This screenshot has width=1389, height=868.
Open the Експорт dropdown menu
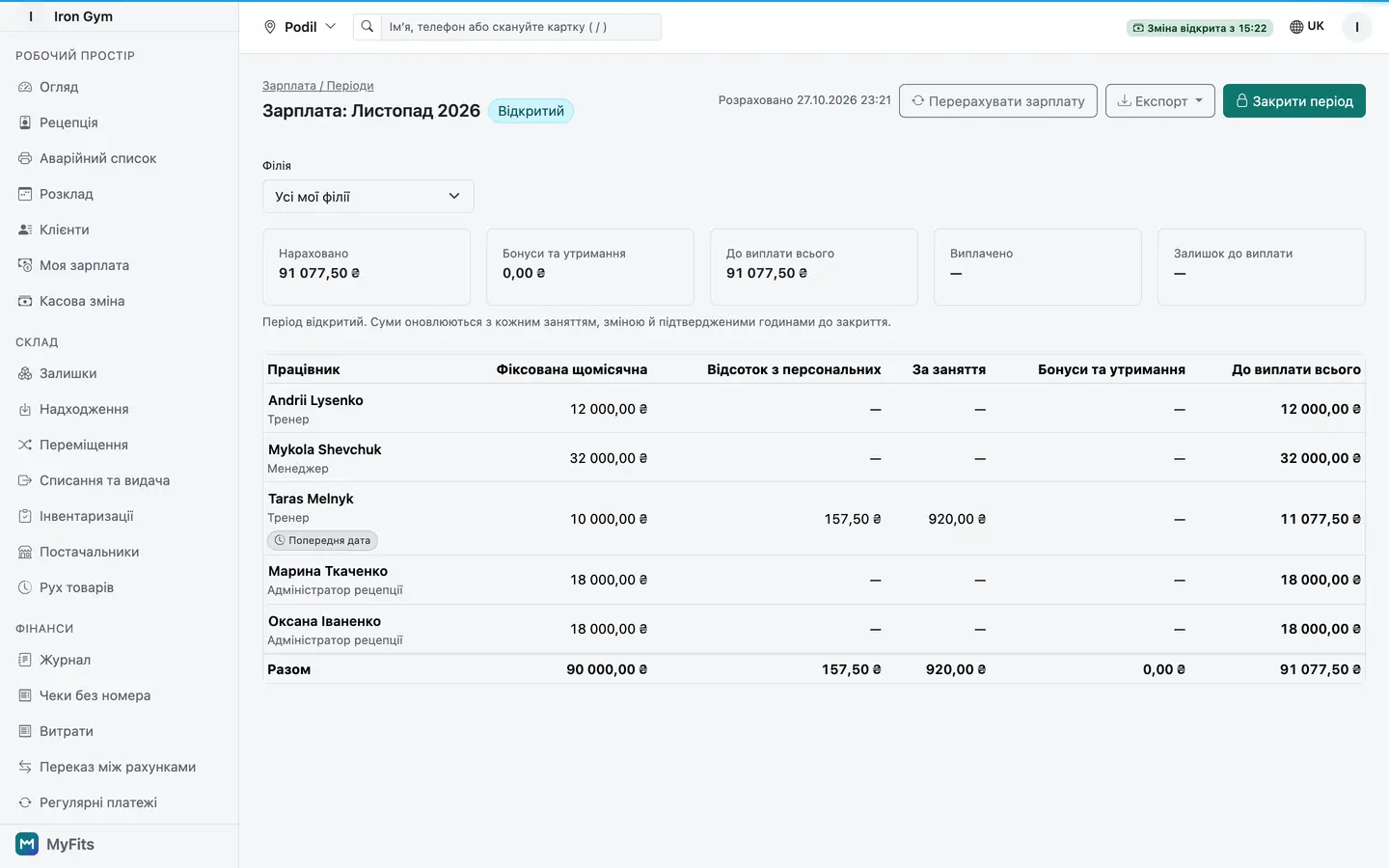pyautogui.click(x=1159, y=101)
